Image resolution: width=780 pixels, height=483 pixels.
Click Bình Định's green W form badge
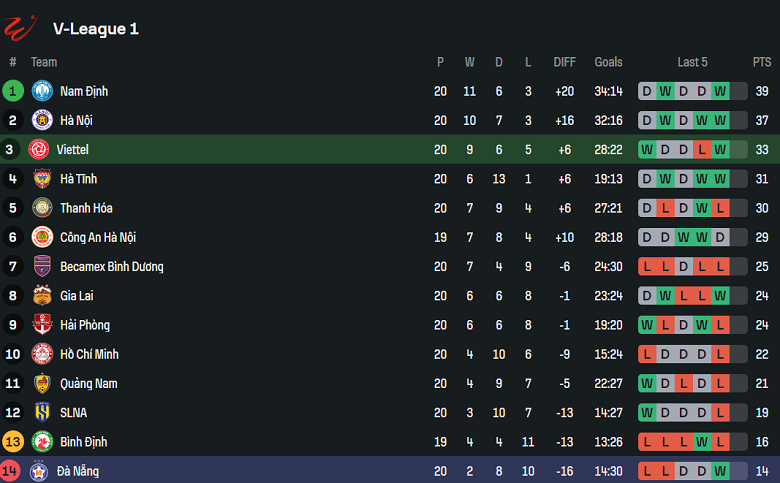click(x=702, y=442)
